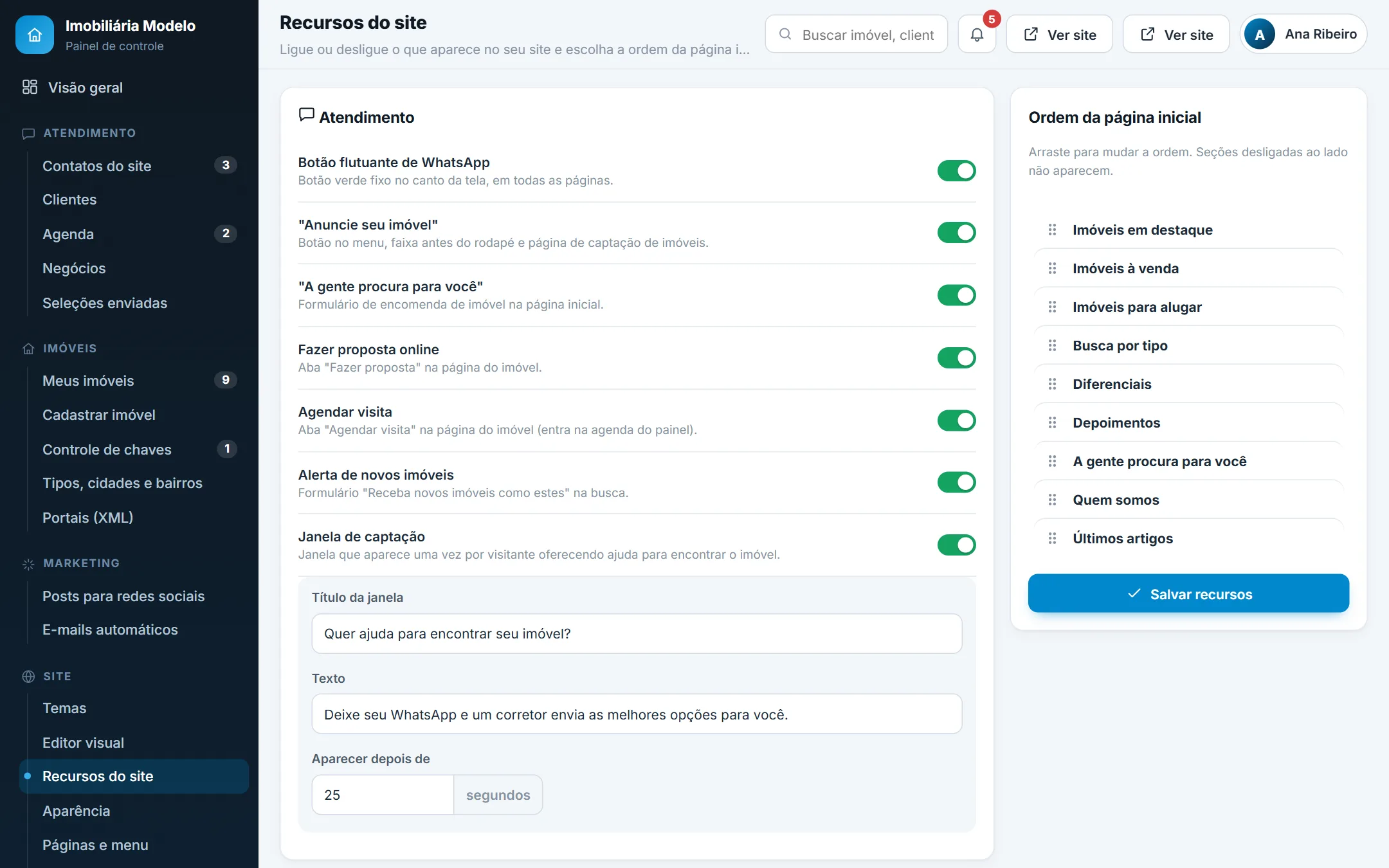Select Controle de chaves sidebar item
The width and height of the screenshot is (1389, 868).
[x=134, y=449]
